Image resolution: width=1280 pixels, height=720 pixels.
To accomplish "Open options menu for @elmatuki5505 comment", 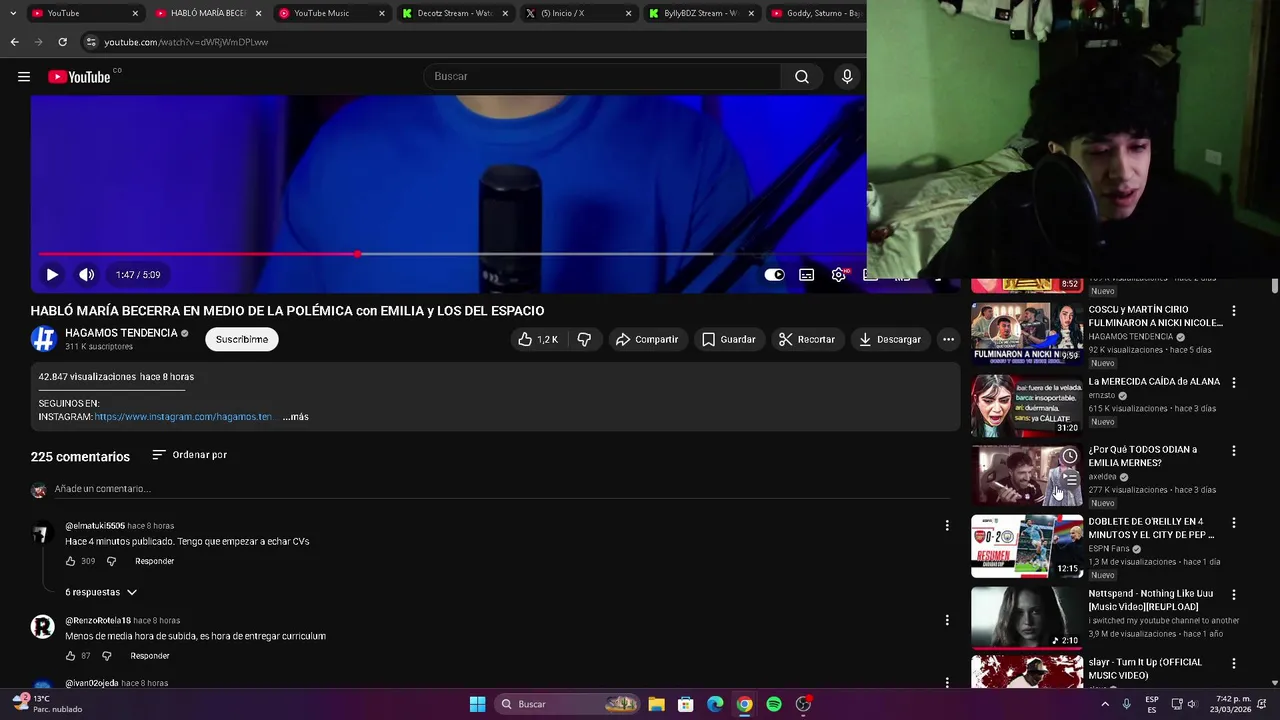I will [947, 525].
